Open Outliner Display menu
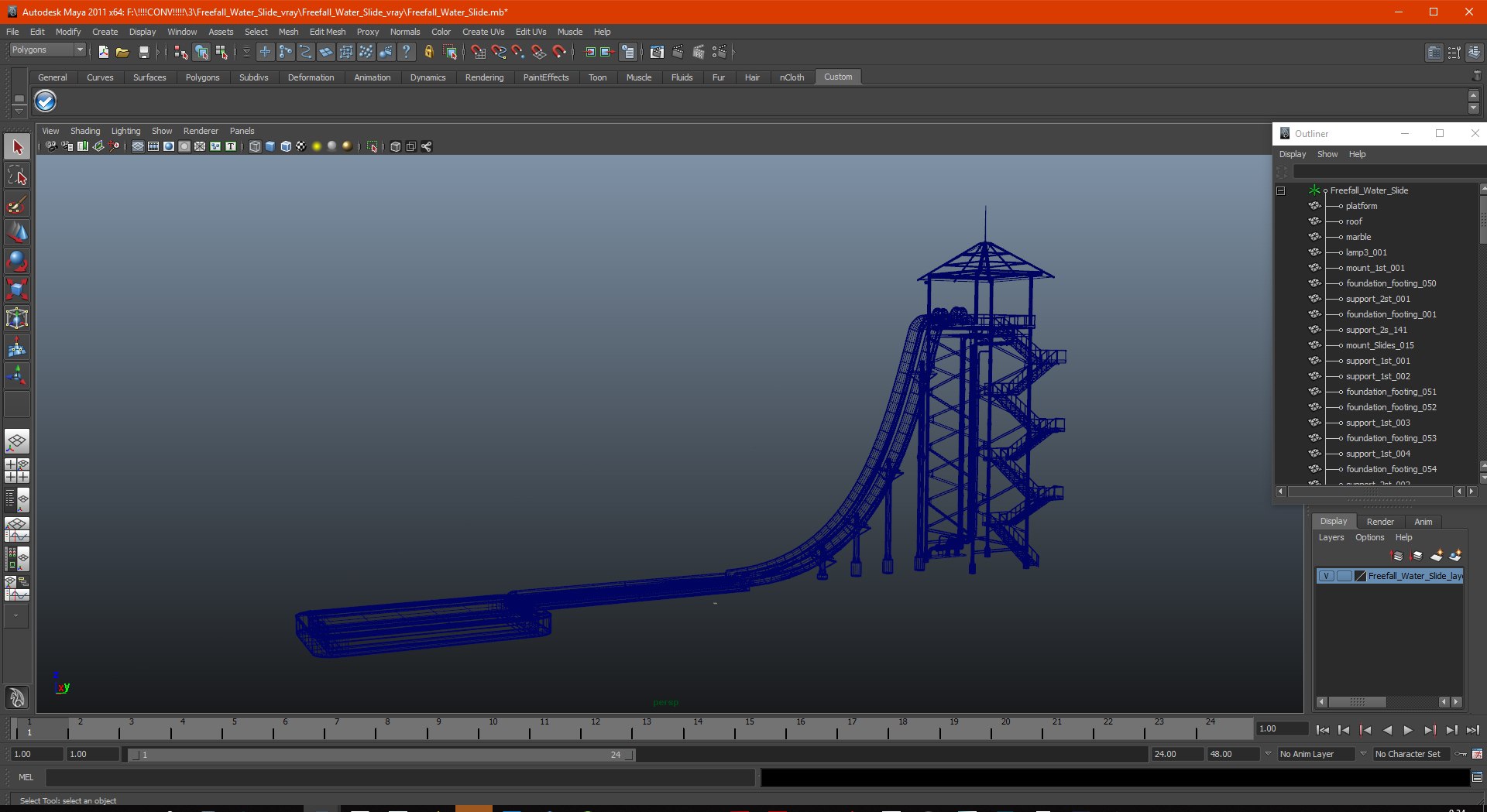 (1293, 154)
